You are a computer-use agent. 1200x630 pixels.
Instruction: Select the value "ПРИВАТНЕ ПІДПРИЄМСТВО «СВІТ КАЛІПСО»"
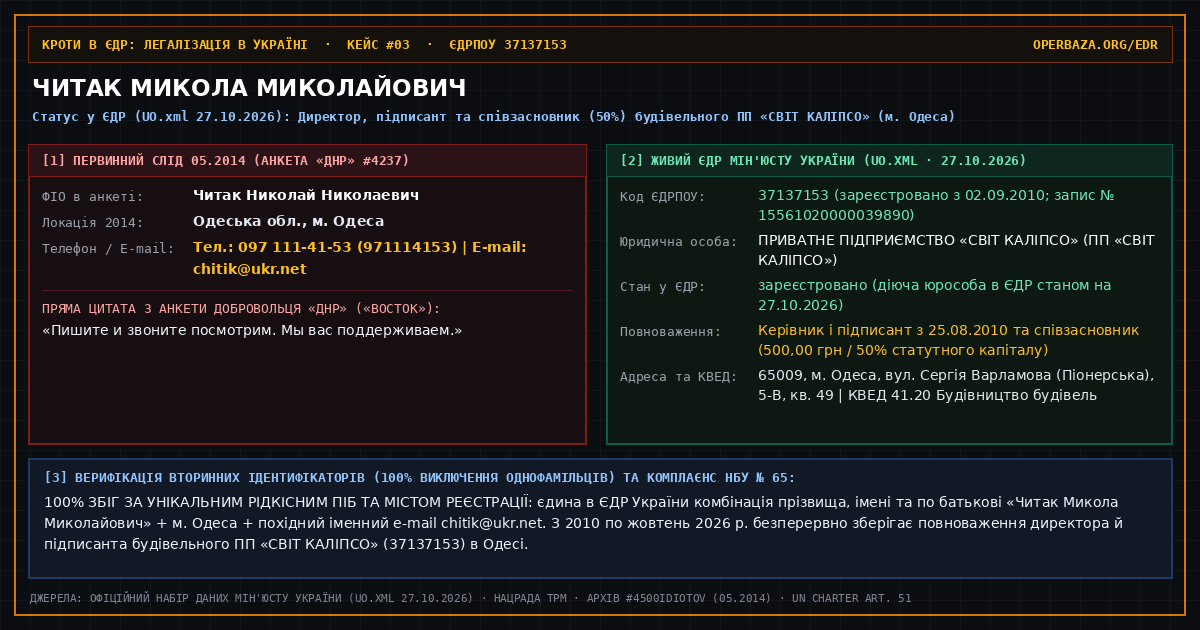click(x=956, y=250)
